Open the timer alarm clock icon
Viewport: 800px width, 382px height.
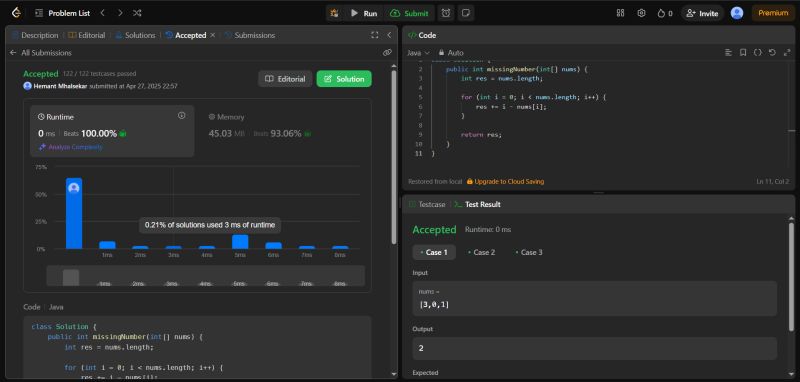[x=446, y=13]
